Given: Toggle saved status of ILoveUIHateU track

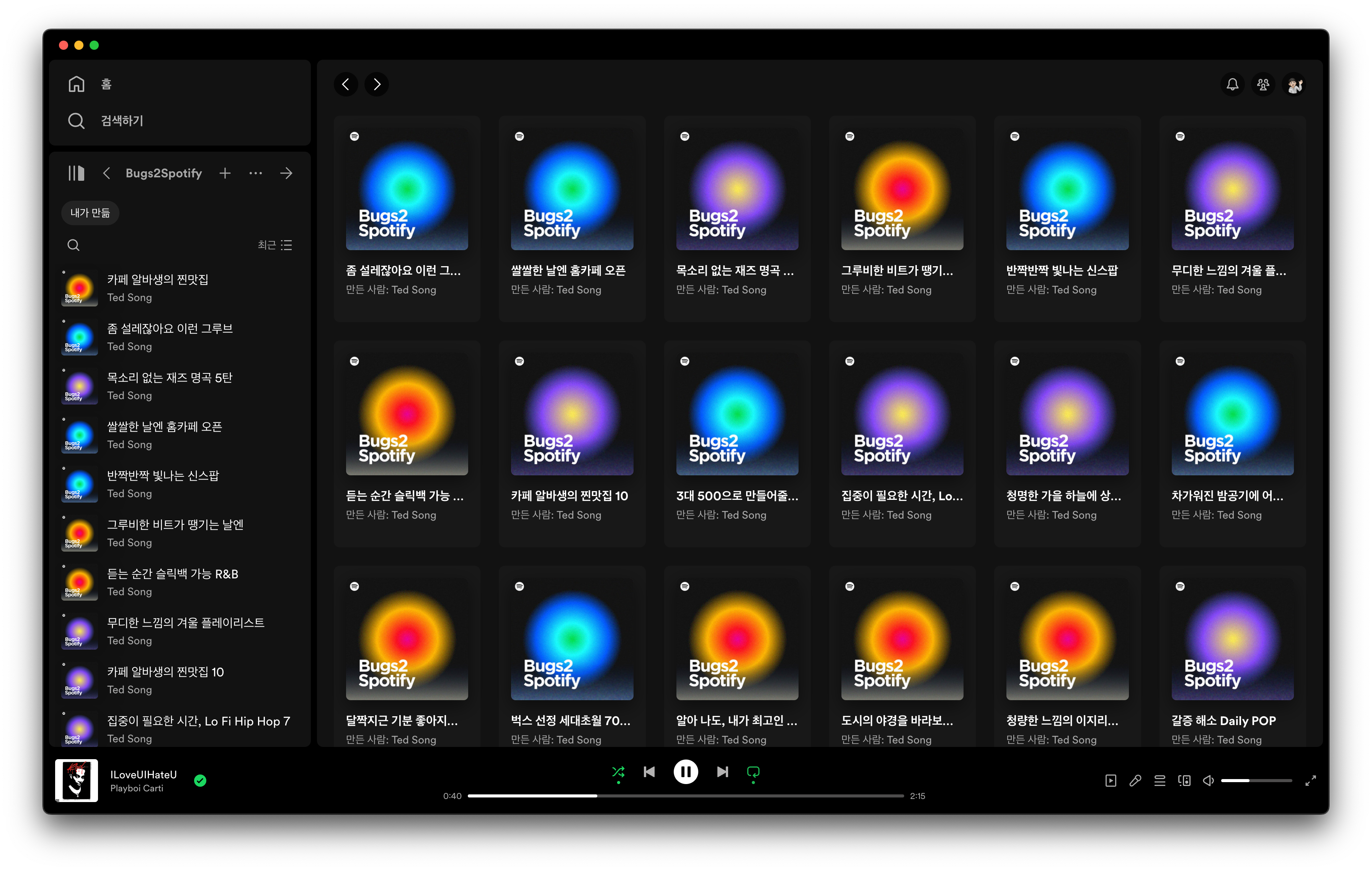Looking at the screenshot, I should point(200,780).
